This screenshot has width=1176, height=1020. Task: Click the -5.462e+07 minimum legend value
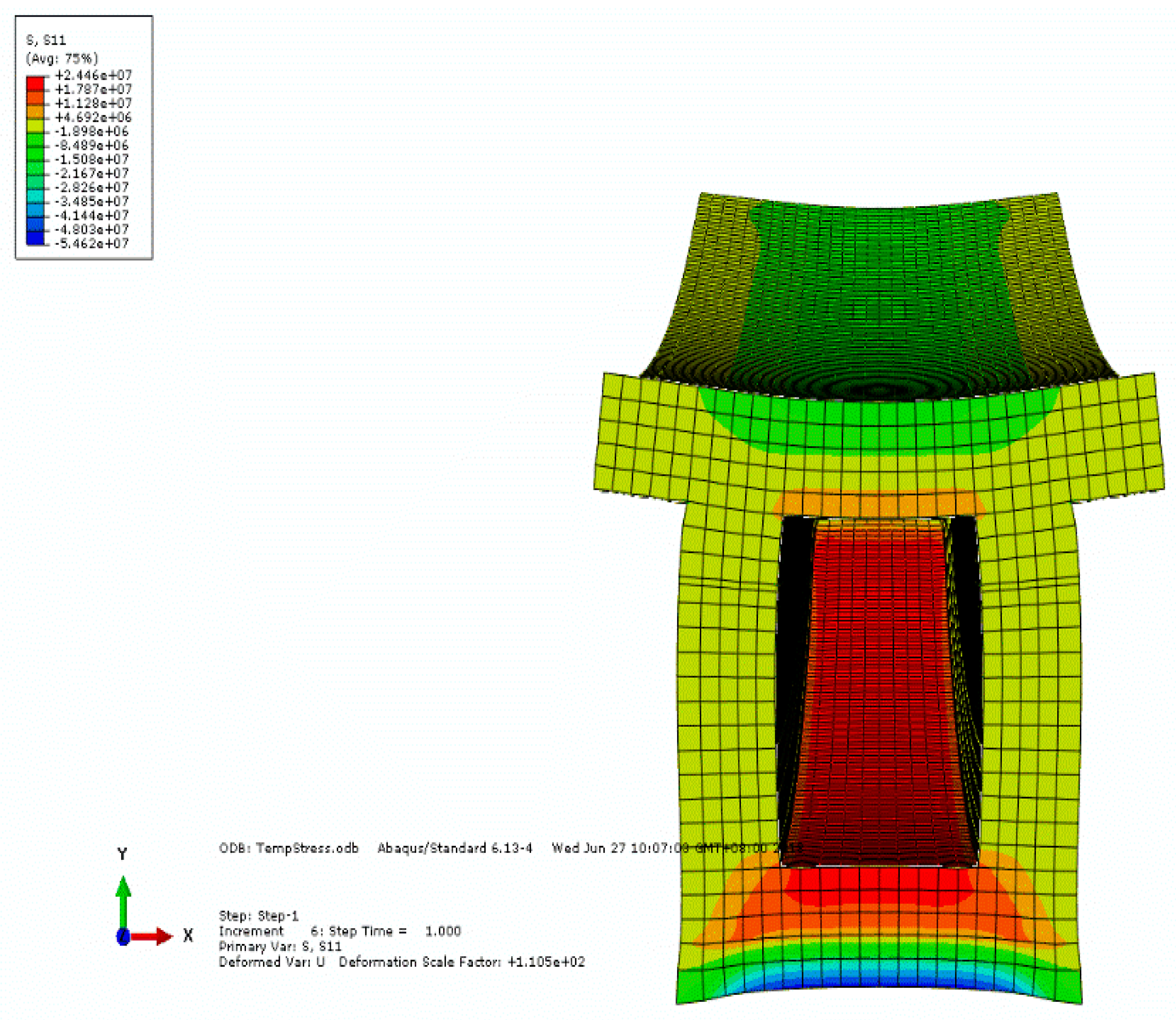click(x=92, y=244)
